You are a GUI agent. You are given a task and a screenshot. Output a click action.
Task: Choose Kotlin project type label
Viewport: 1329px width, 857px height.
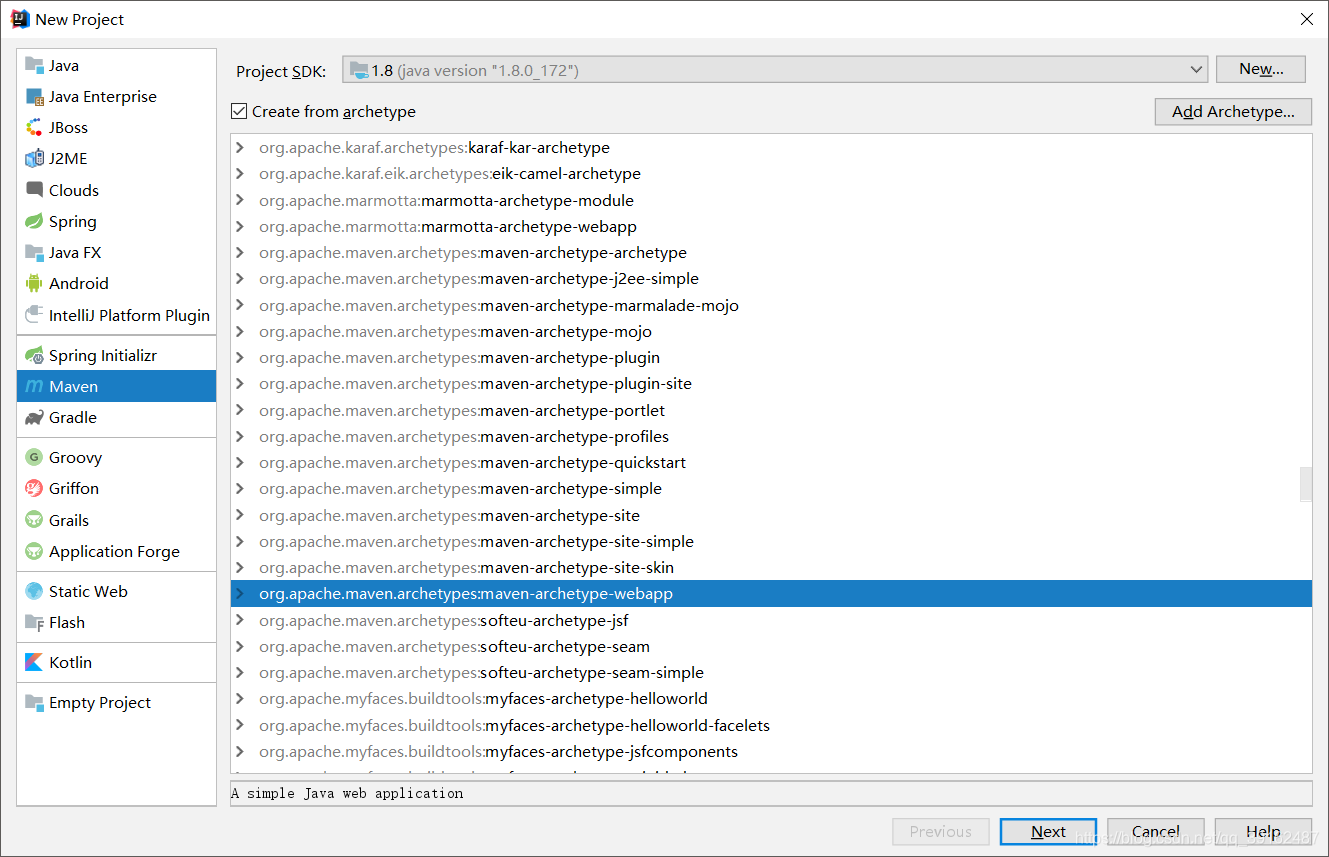[x=70, y=662]
